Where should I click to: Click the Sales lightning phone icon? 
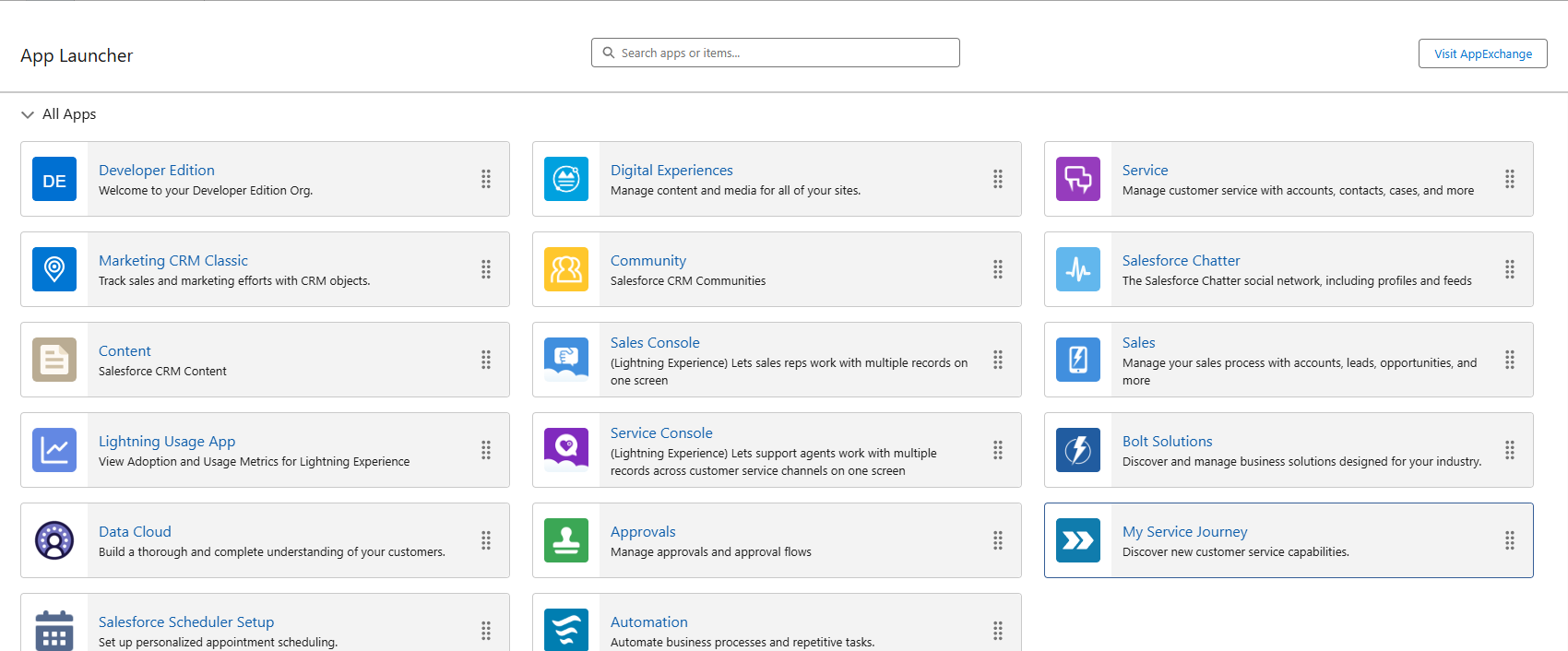[1078, 360]
